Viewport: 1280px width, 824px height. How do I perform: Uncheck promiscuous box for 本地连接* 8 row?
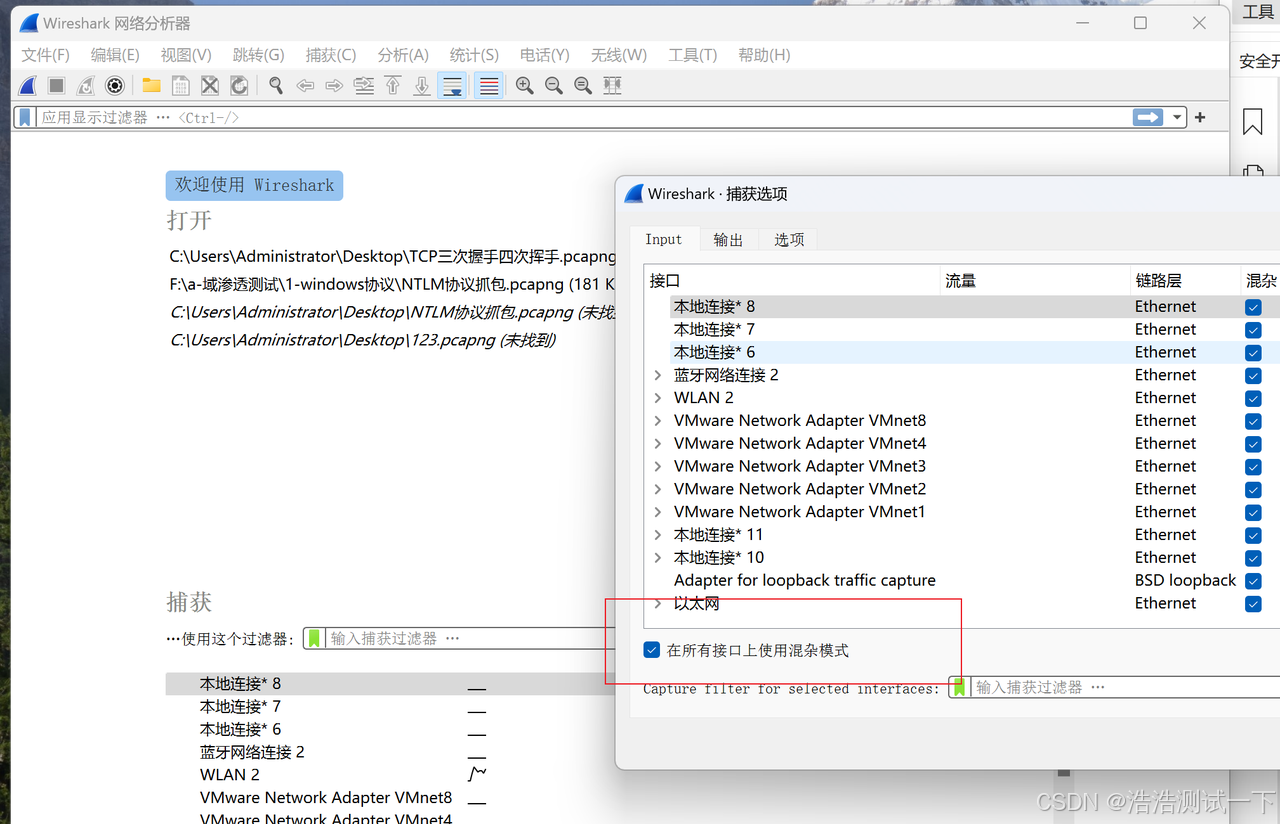click(x=1253, y=307)
